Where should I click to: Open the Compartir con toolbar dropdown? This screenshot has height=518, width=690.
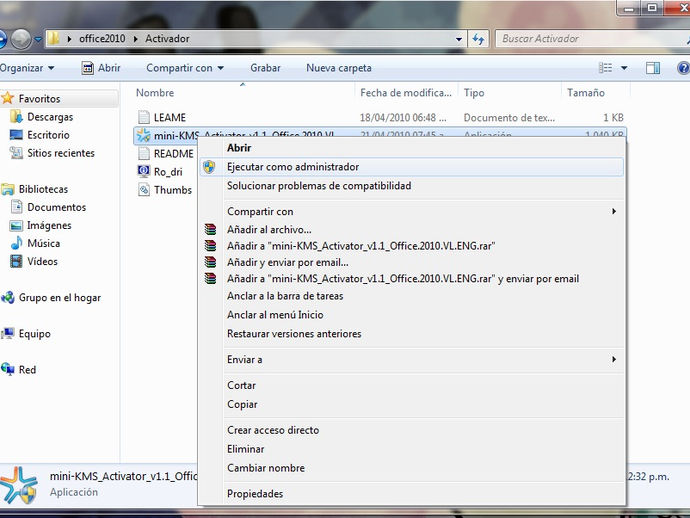pos(185,68)
